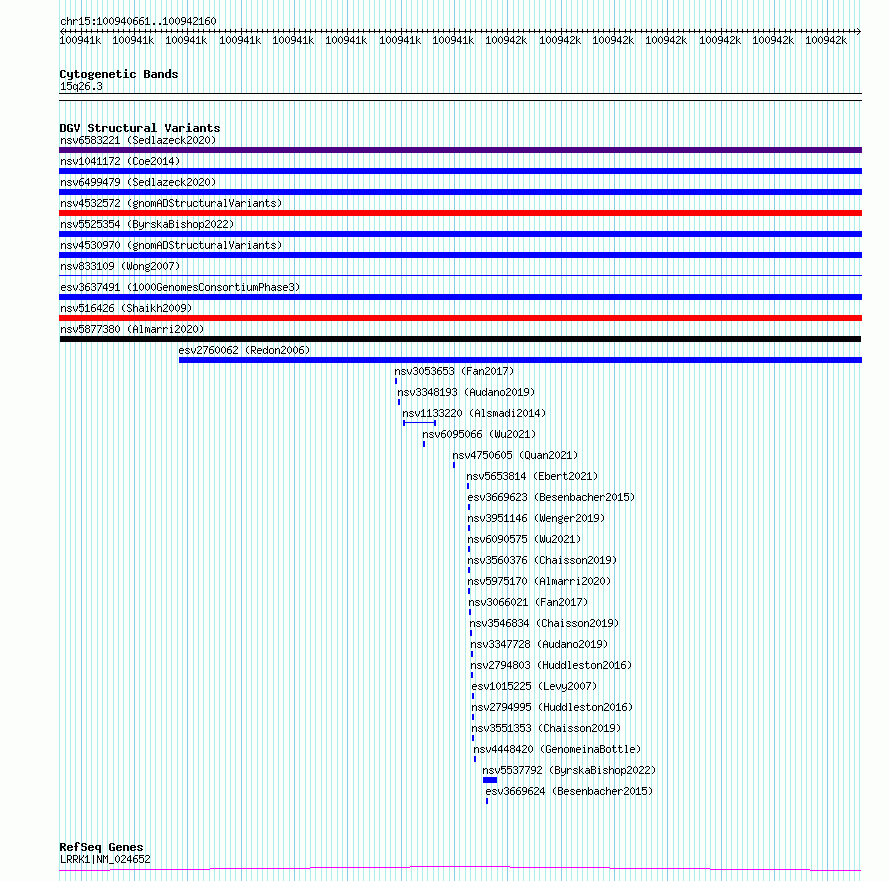Open variant nsv1041172 (Coe2014)
The width and height of the screenshot is (890, 881).
point(120,161)
